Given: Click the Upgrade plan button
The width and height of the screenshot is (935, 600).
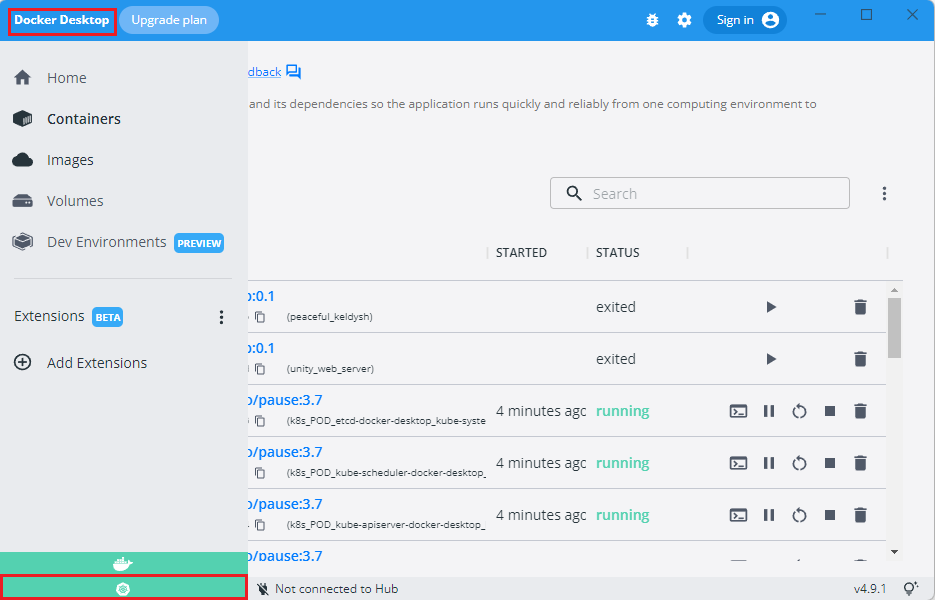Looking at the screenshot, I should pos(169,20).
